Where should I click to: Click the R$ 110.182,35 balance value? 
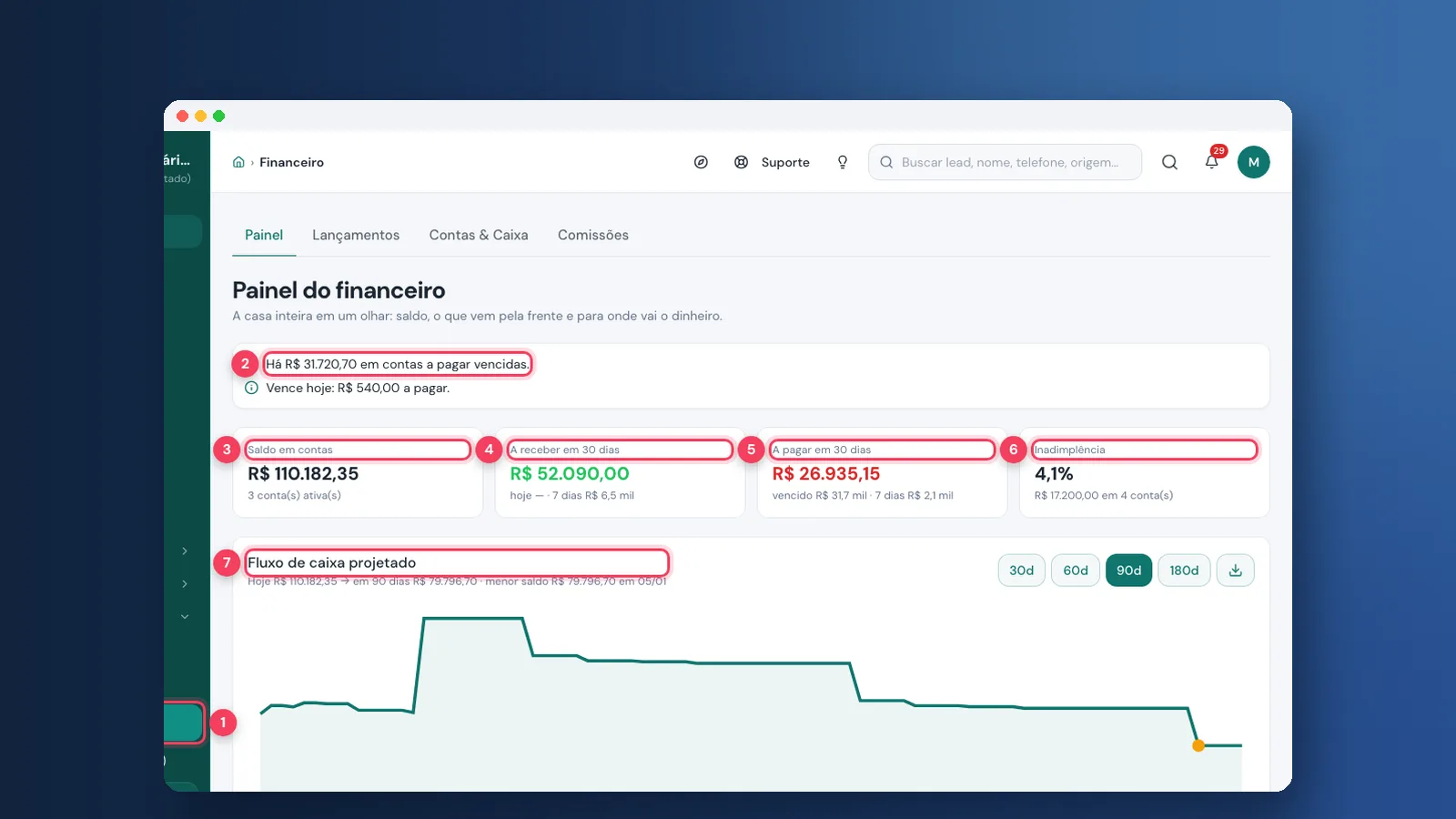point(303,473)
